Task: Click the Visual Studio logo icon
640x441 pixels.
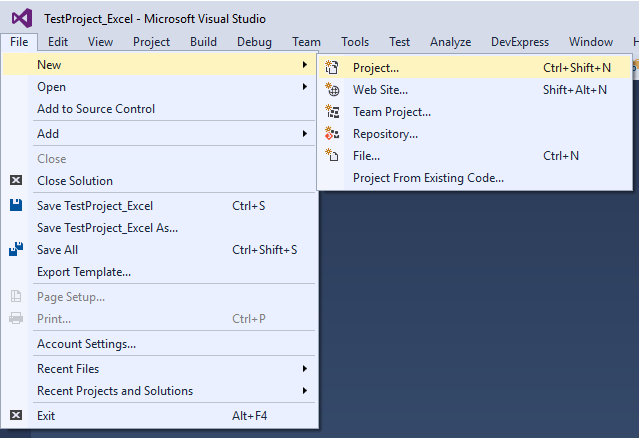Action: (19, 18)
